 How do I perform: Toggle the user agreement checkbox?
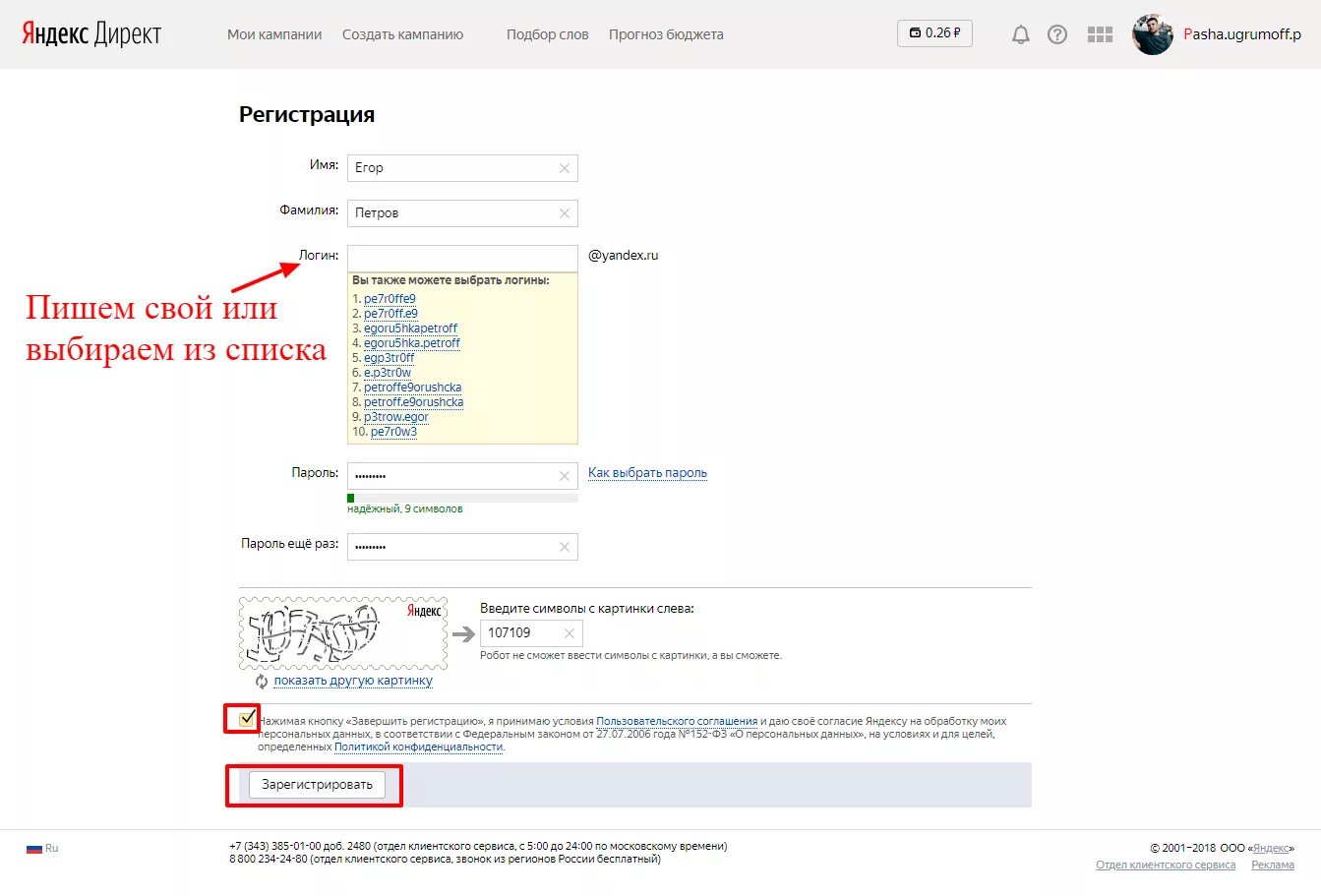tap(247, 718)
